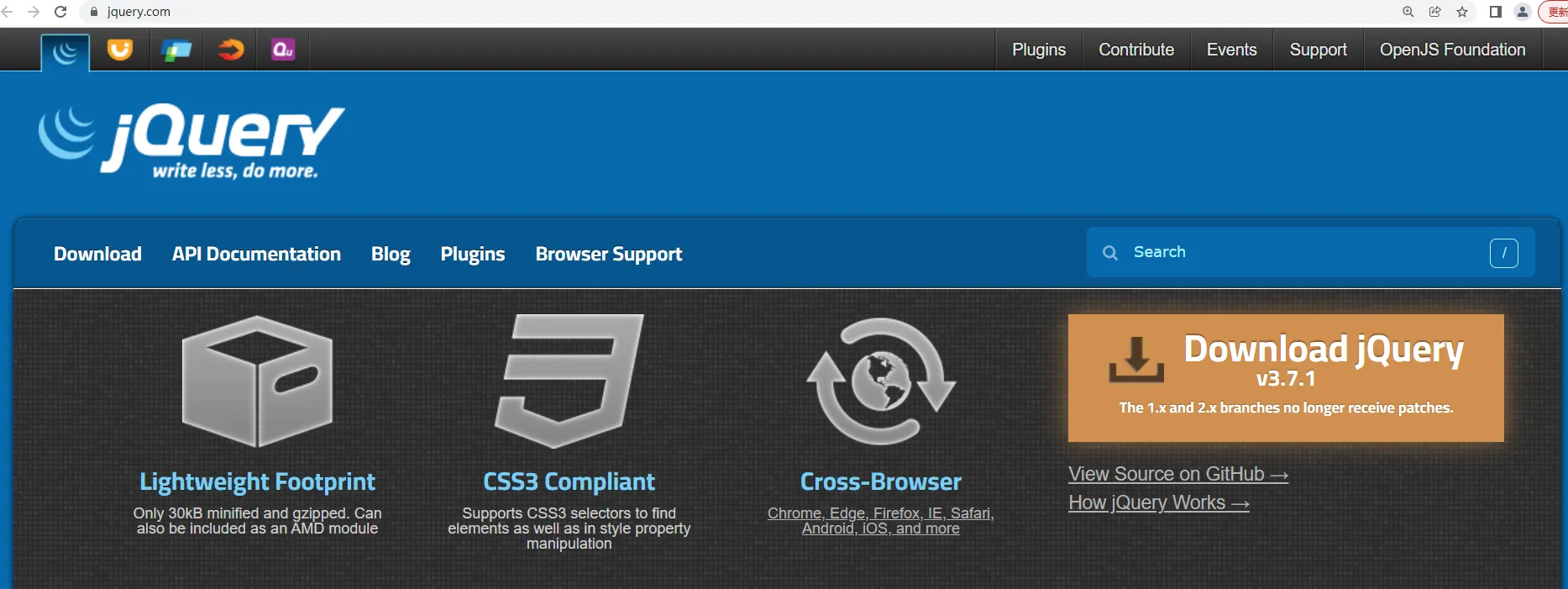Click the 'Only 30kB minified and gzipped' text
1568x589 pixels.
(257, 521)
